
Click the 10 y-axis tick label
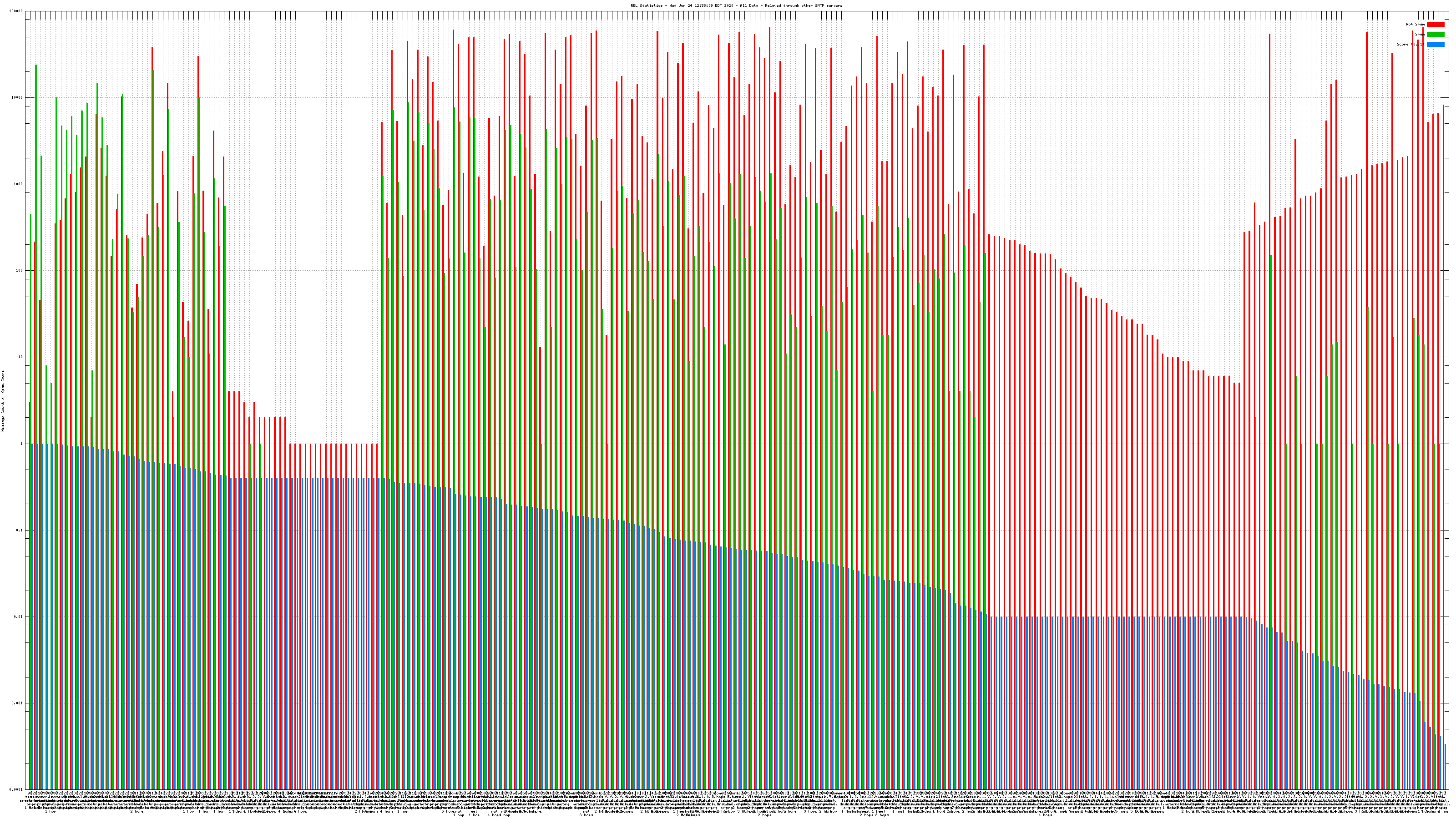coord(21,357)
